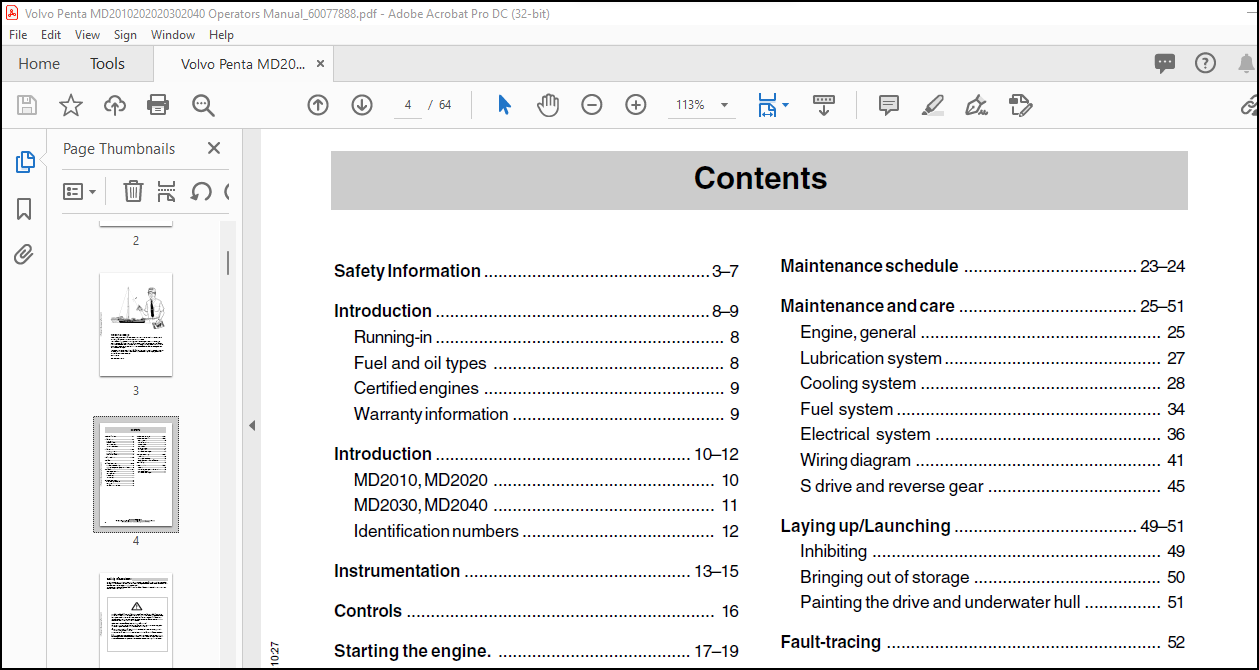
Task: Click the upload to cloud icon
Action: click(x=115, y=105)
